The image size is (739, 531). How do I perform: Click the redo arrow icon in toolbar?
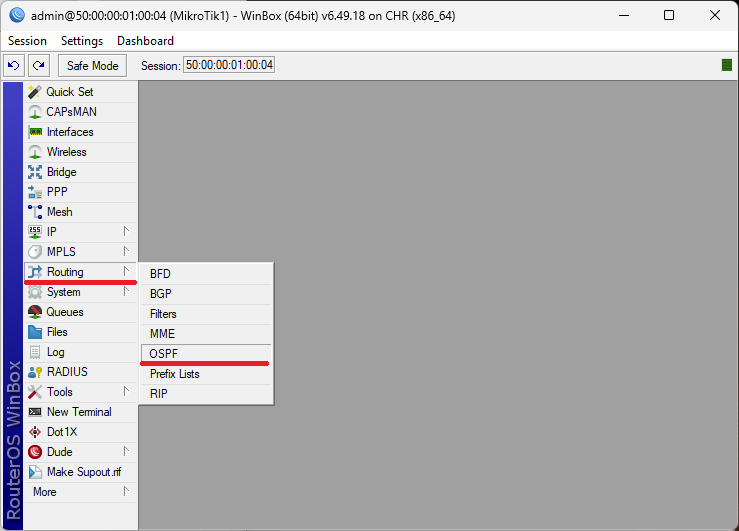pyautogui.click(x=38, y=65)
